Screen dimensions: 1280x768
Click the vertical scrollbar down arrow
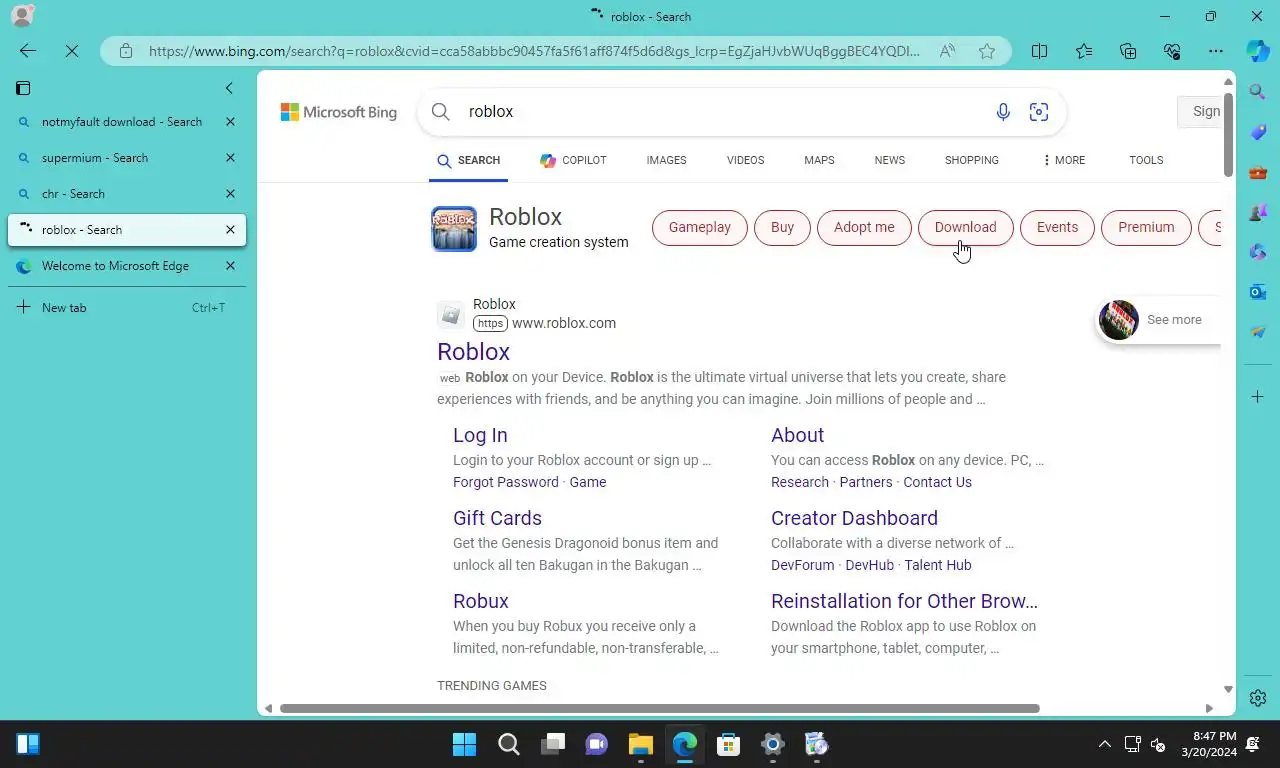point(1228,689)
